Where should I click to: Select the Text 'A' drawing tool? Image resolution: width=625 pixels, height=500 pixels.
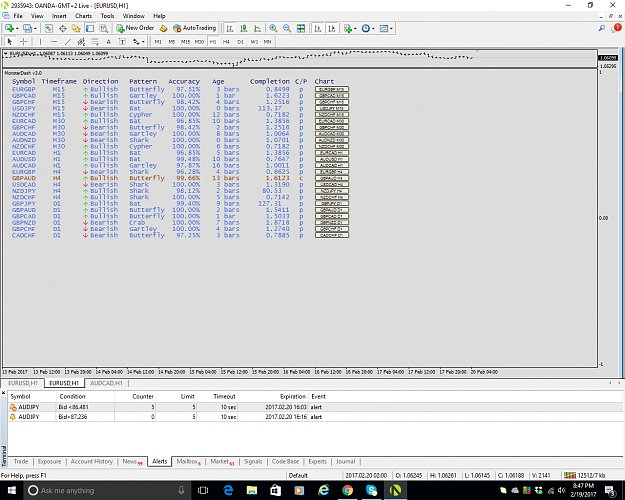click(108, 41)
